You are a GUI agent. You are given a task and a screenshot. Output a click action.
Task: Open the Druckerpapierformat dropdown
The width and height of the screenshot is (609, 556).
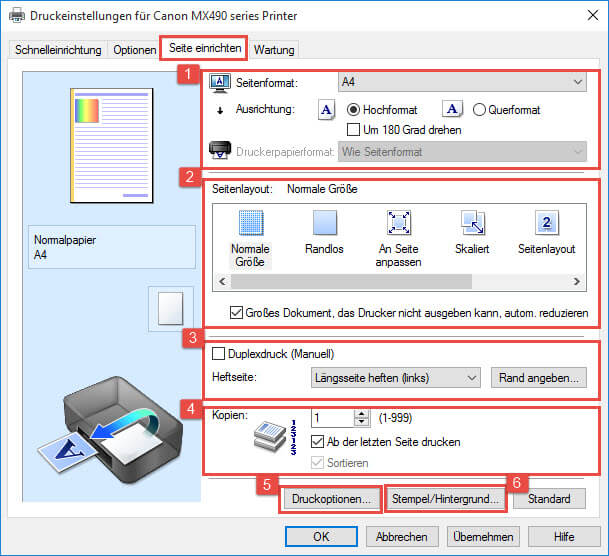(462, 152)
